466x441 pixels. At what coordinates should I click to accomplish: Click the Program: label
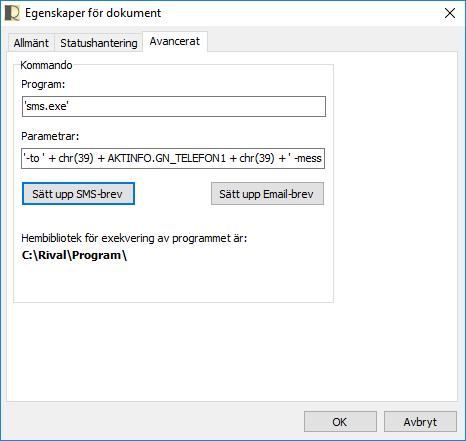(x=43, y=84)
